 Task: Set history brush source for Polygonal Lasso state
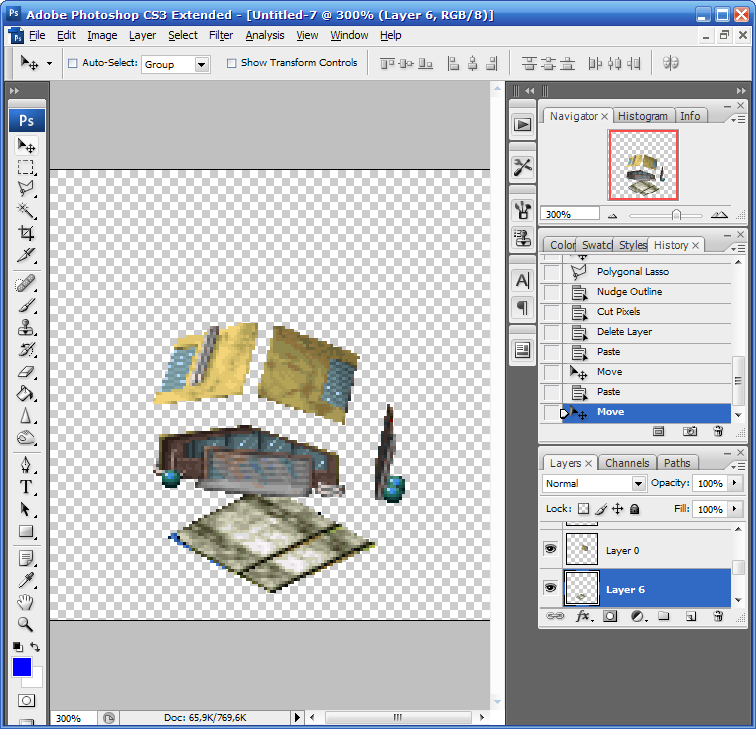[552, 272]
